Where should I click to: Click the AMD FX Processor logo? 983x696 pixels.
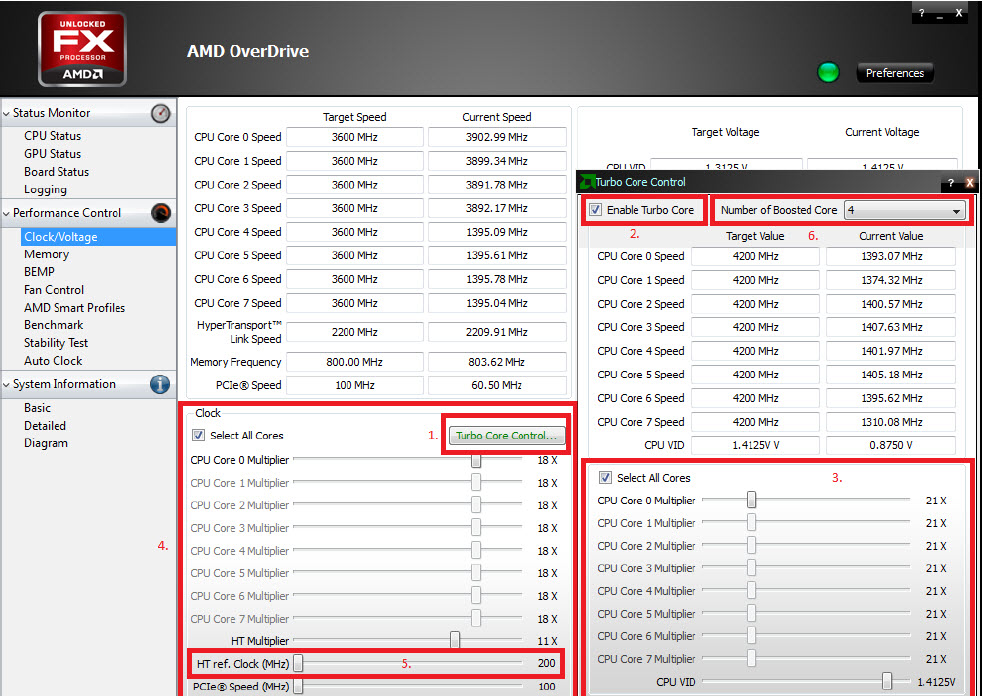click(x=82, y=49)
